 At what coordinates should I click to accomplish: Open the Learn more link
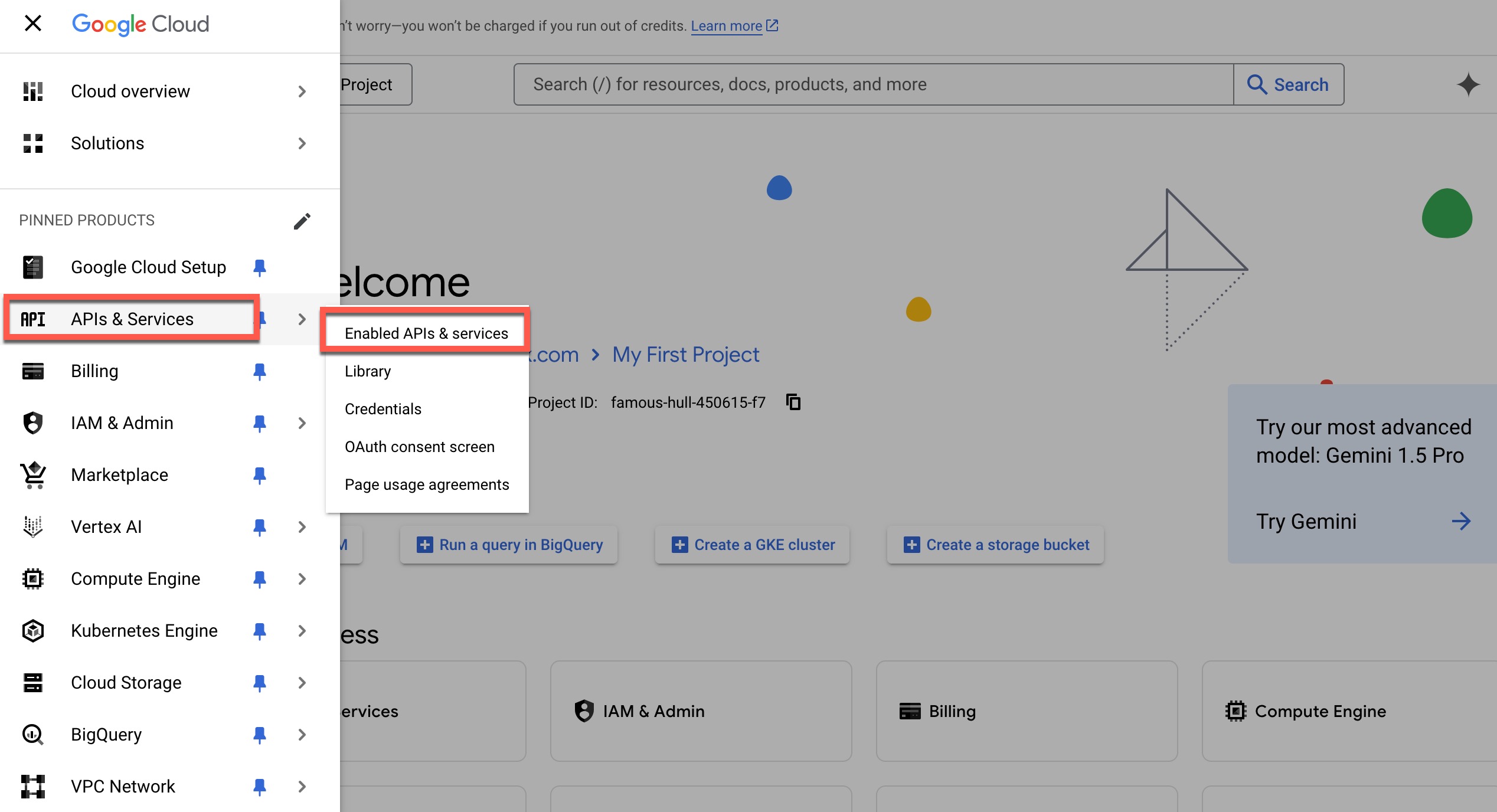(727, 26)
